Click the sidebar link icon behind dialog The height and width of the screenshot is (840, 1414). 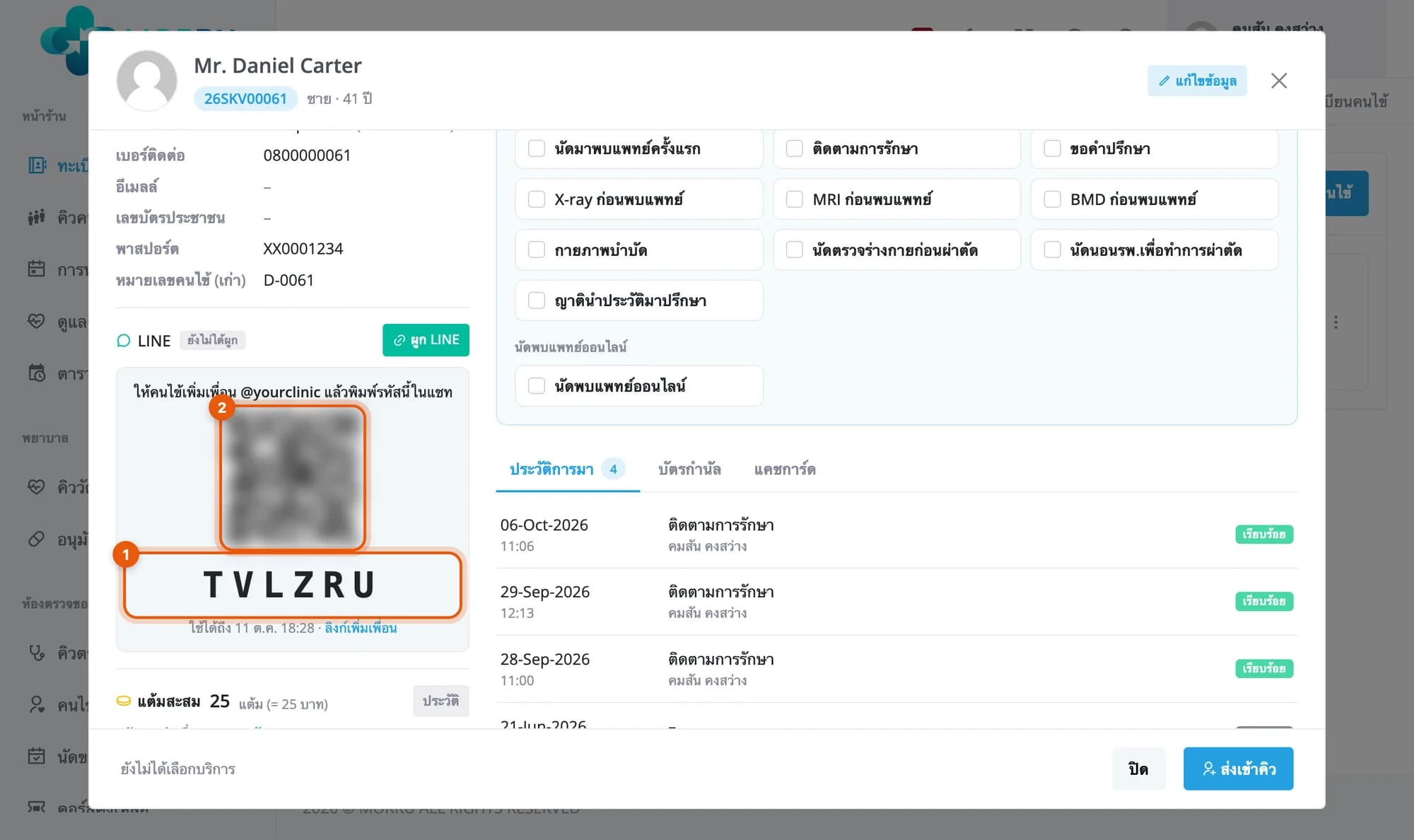pos(37,539)
